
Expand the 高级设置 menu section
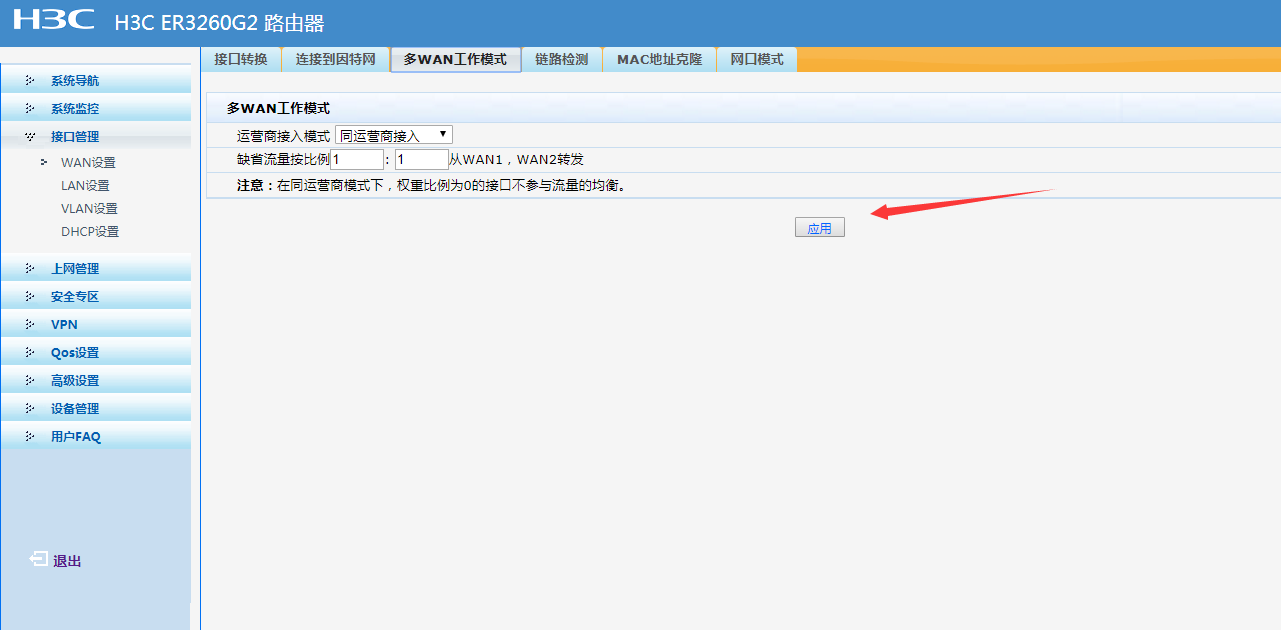pos(96,381)
